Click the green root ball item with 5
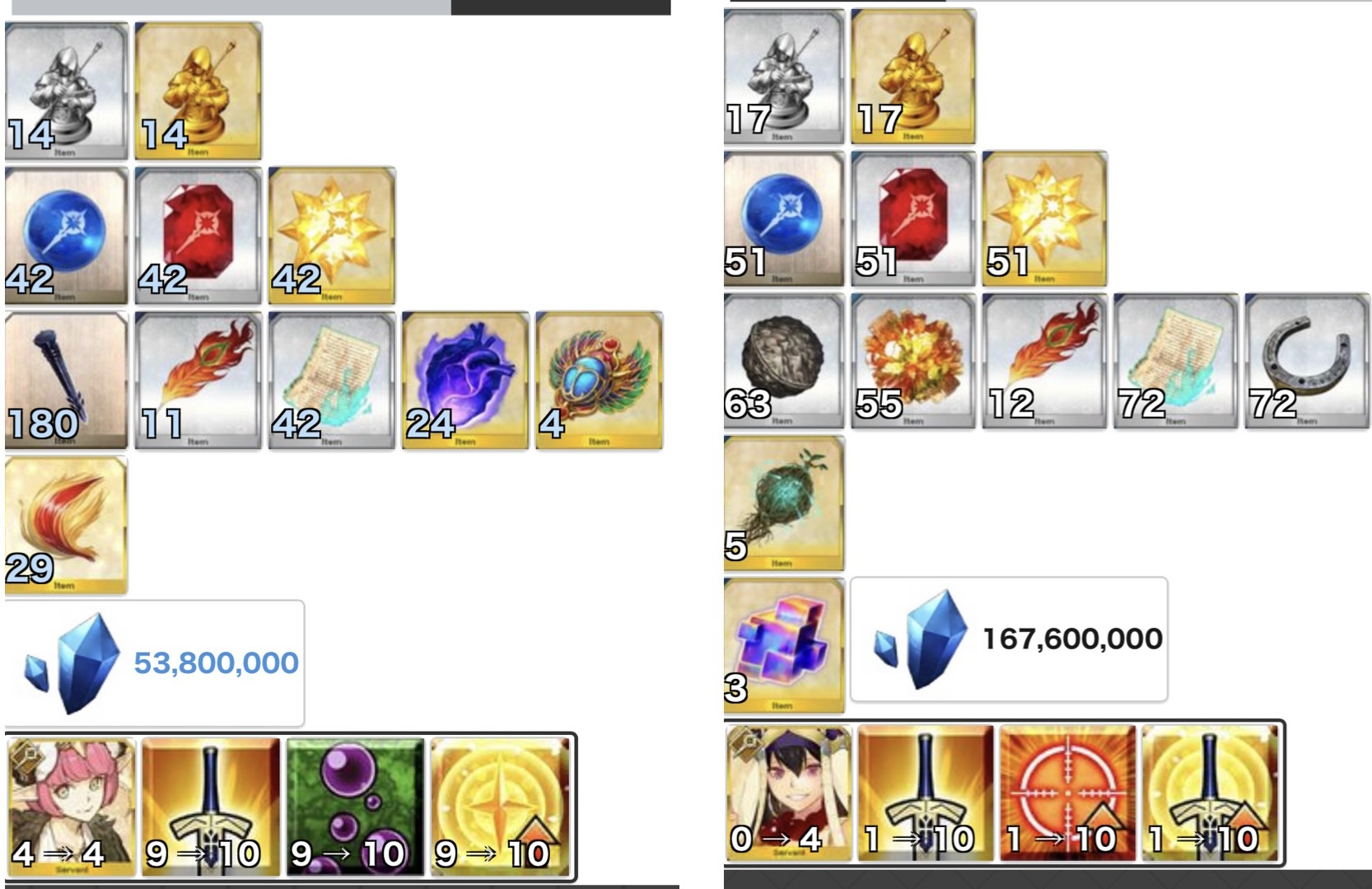Viewport: 1372px width, 889px height. [x=784, y=503]
